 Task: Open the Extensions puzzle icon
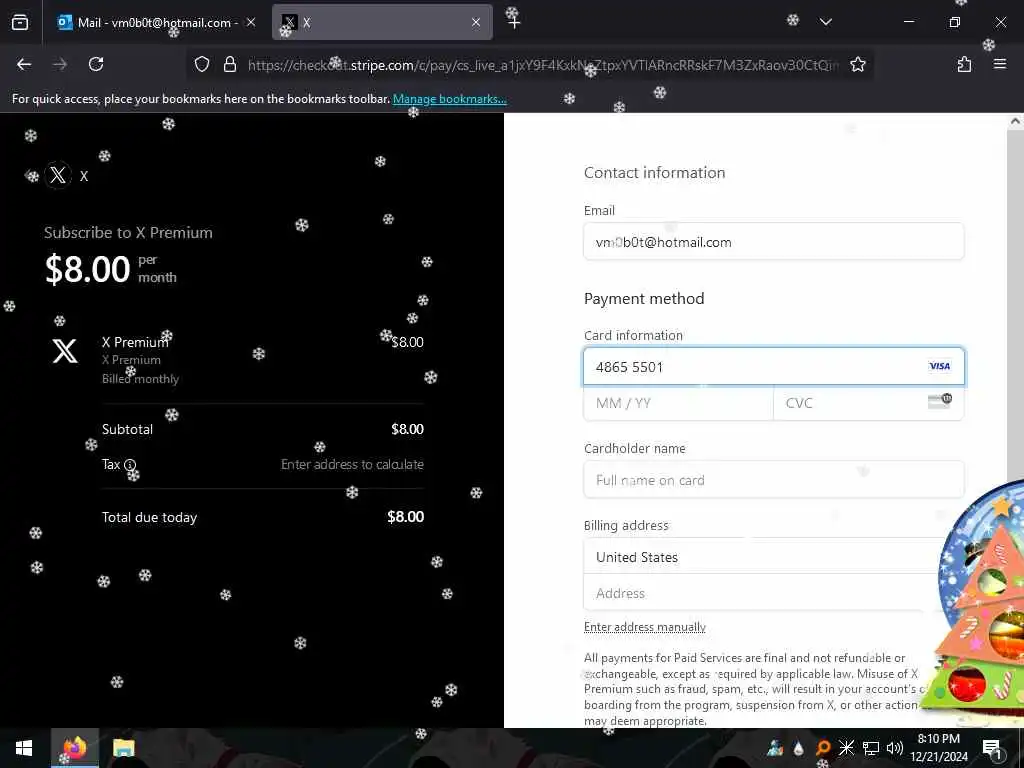[964, 64]
